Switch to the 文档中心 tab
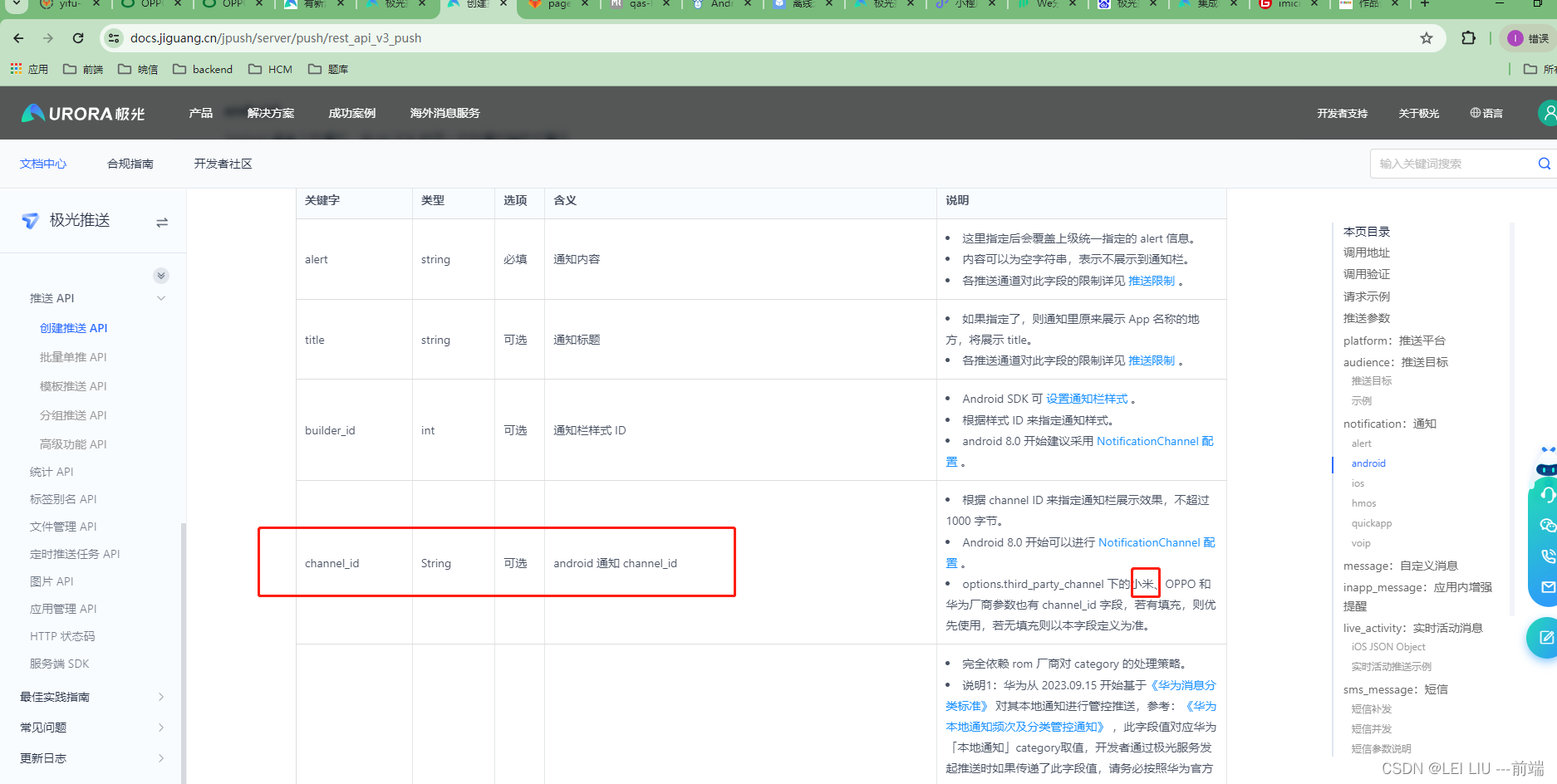The height and width of the screenshot is (784, 1557). 43,164
